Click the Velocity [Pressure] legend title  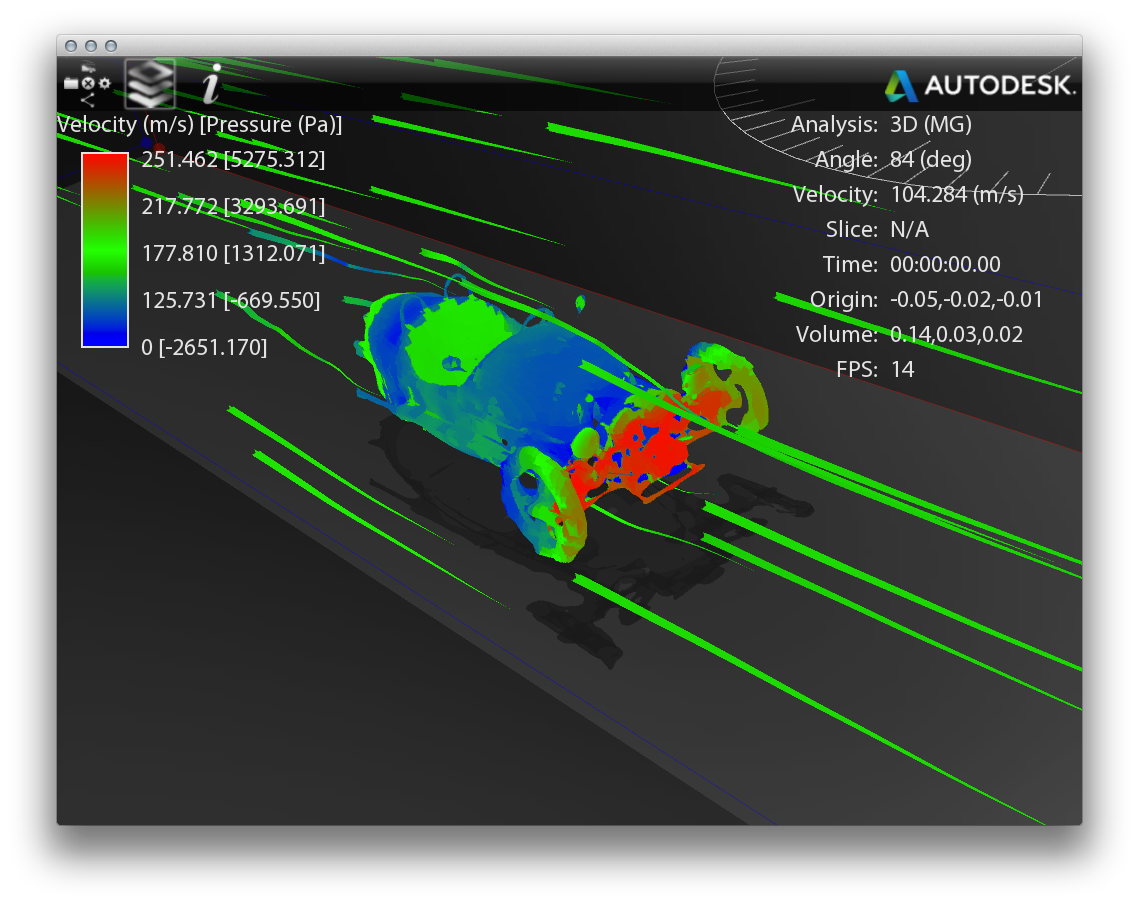click(x=200, y=125)
